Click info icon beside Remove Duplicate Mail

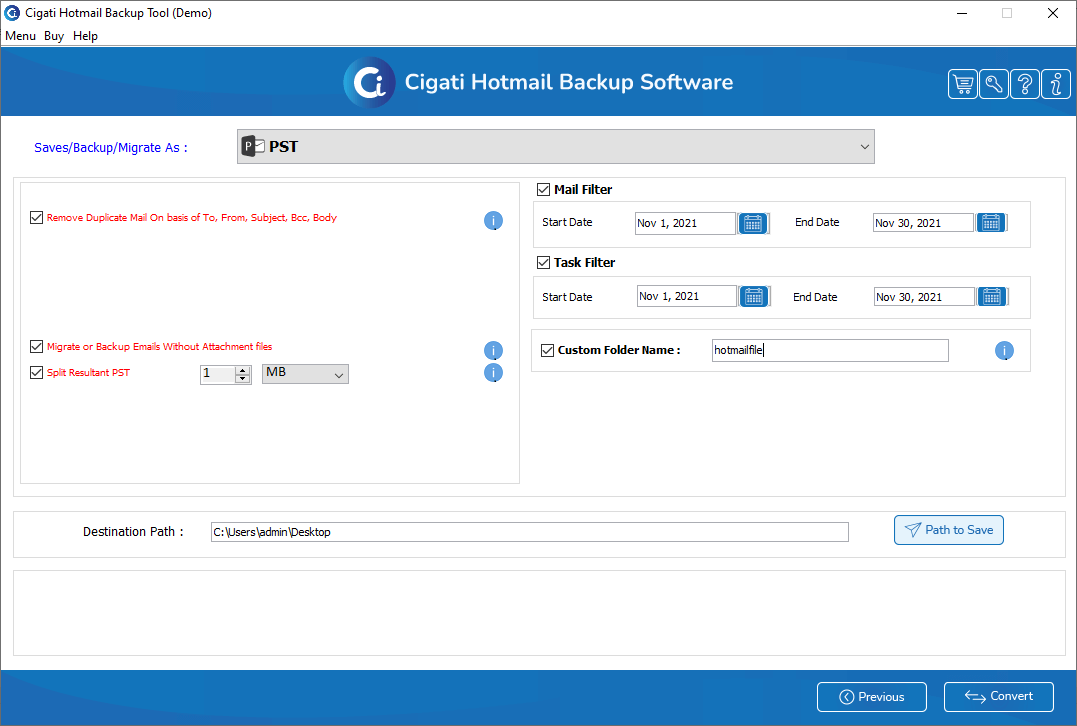click(493, 221)
